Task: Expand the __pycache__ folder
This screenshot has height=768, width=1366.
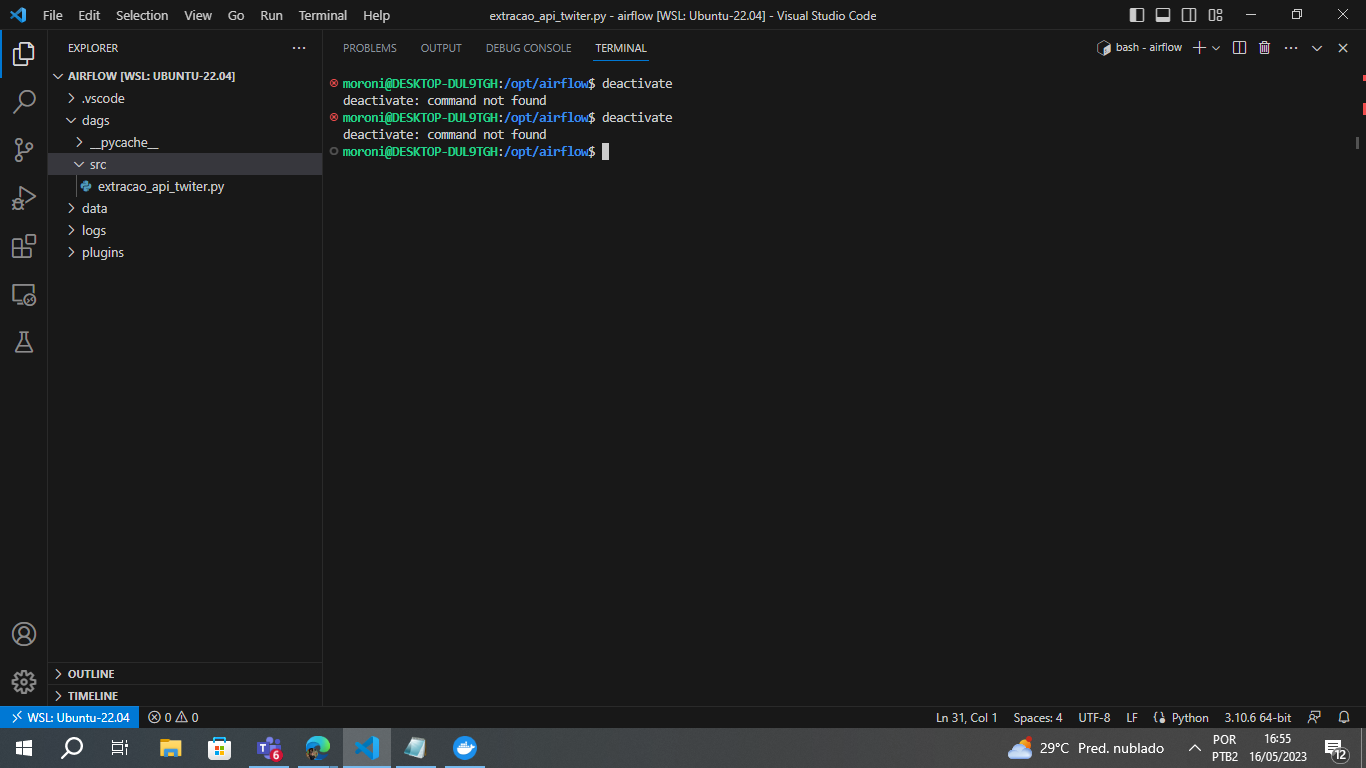Action: coord(185,142)
